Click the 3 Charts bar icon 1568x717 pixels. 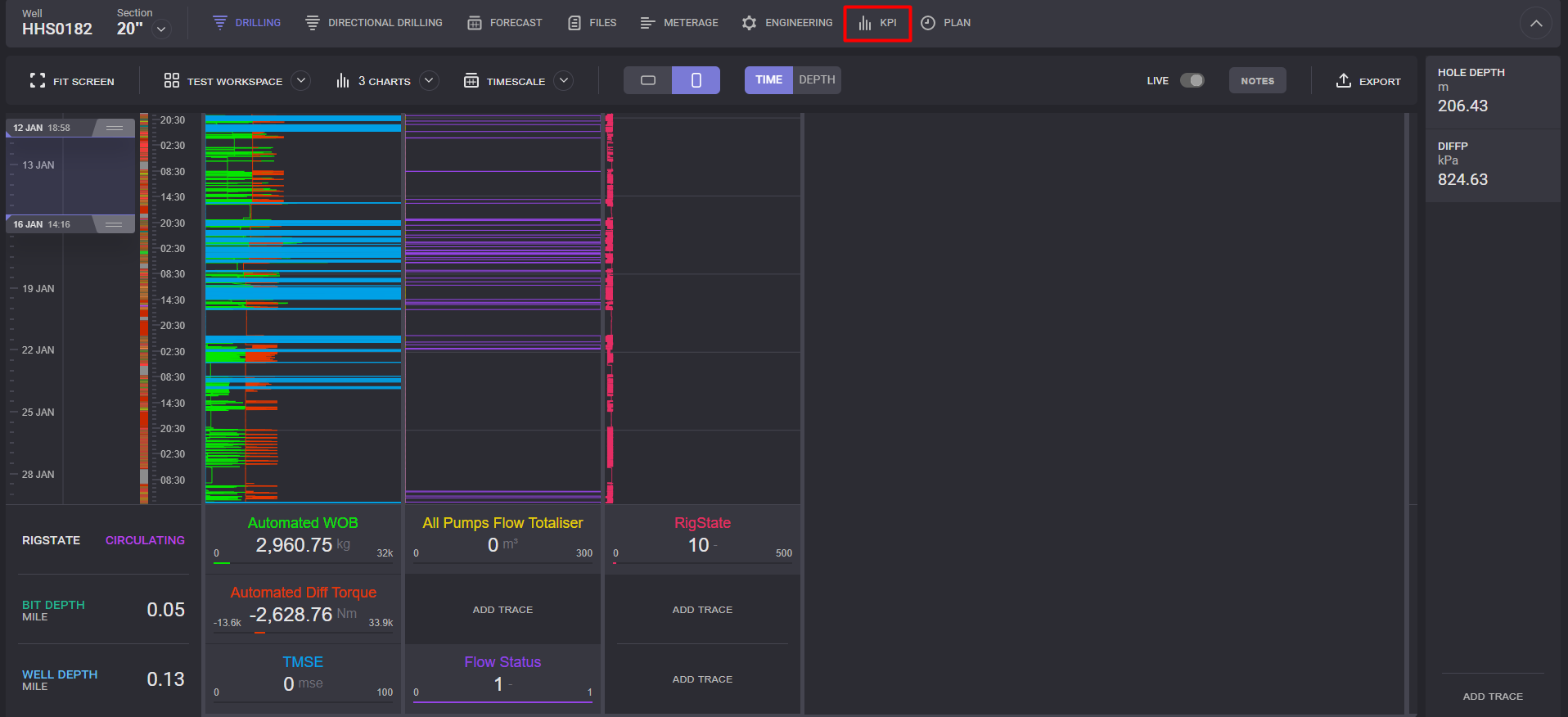click(343, 80)
